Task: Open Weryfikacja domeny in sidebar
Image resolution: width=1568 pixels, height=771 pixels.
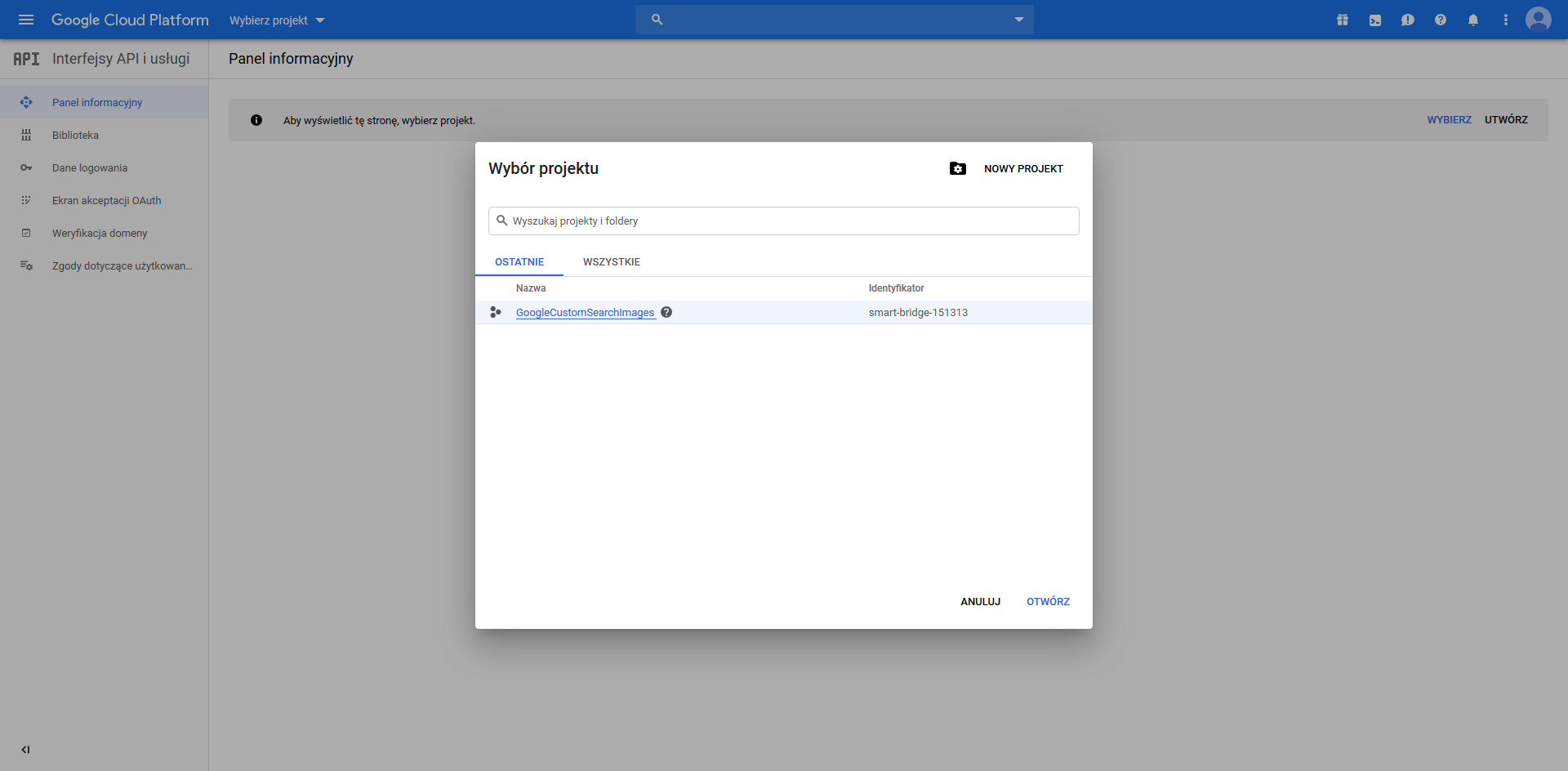Action: point(104,233)
